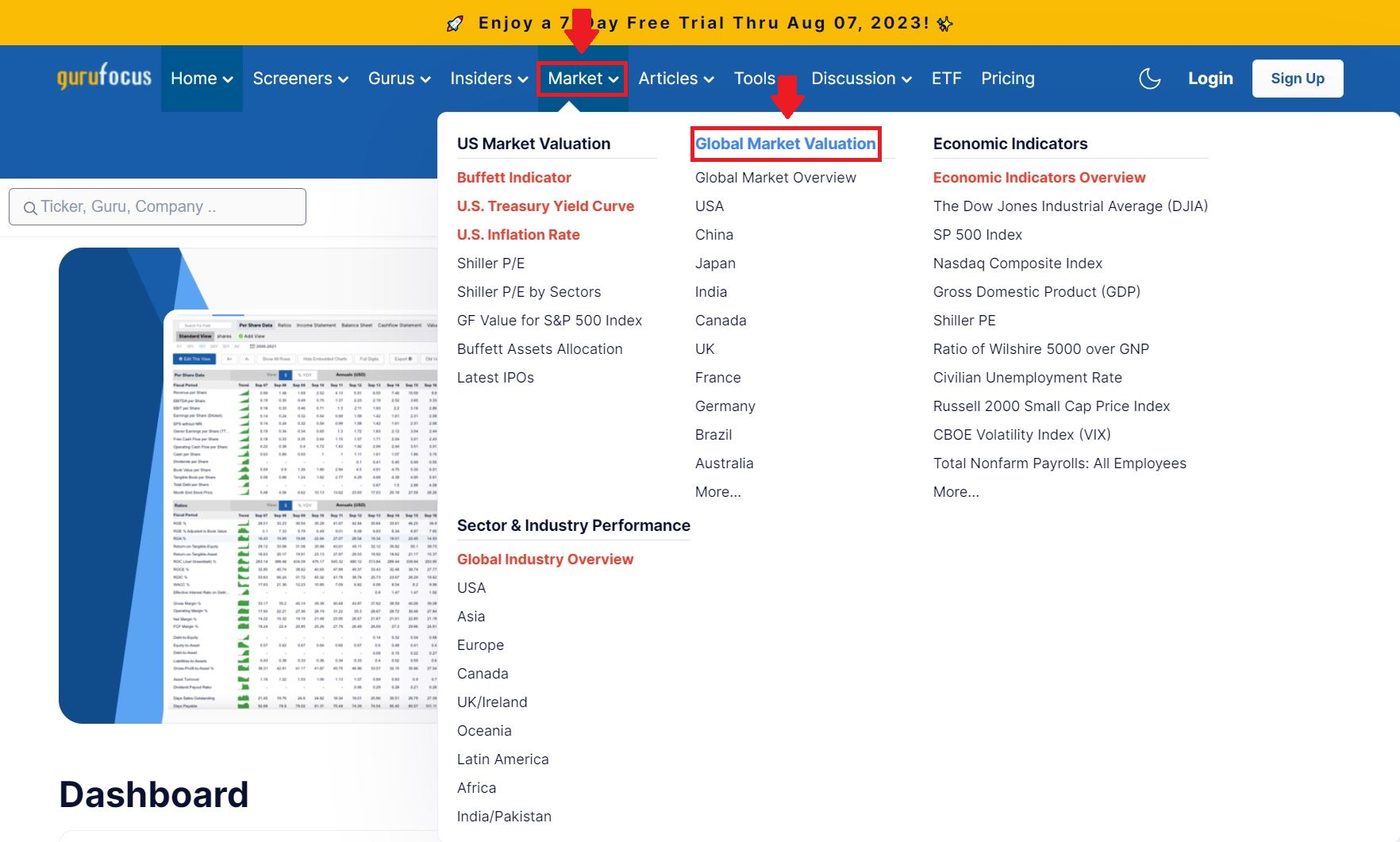Select Japan market valuation

pyautogui.click(x=715, y=263)
